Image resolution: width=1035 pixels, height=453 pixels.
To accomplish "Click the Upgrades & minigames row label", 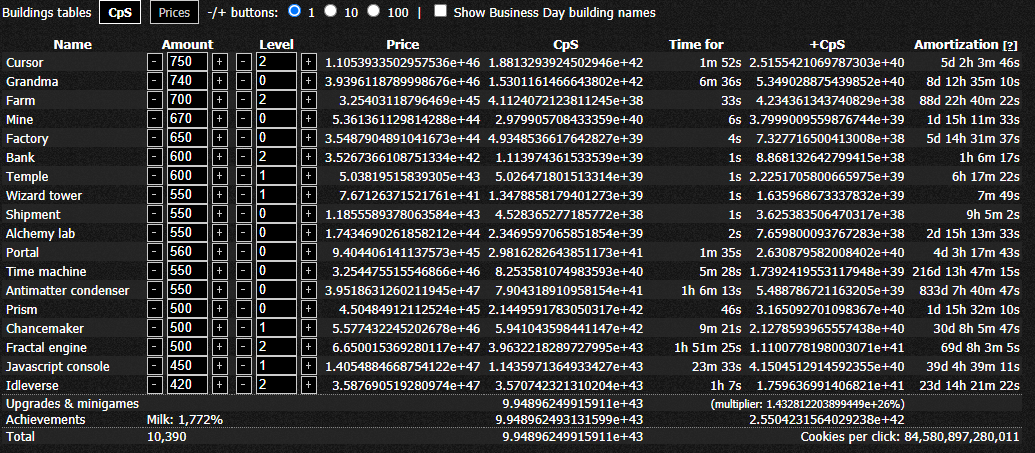I will [x=72, y=403].
